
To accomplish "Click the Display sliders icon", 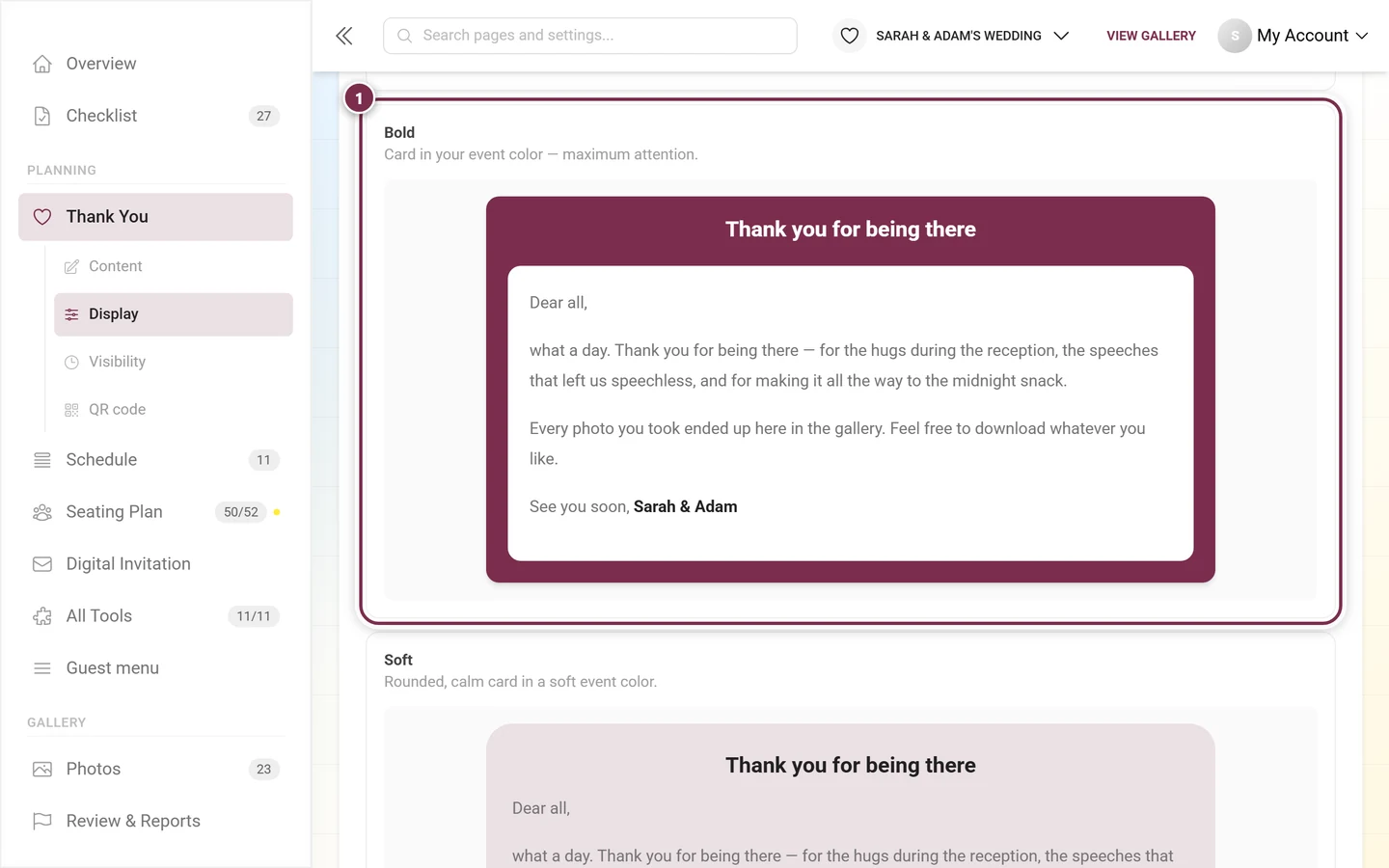I will click(71, 314).
